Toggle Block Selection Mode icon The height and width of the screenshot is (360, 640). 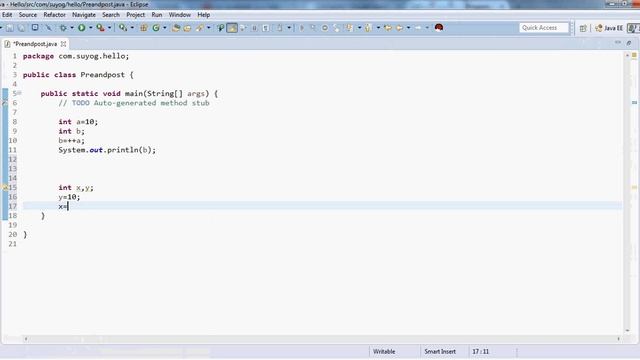point(254,28)
